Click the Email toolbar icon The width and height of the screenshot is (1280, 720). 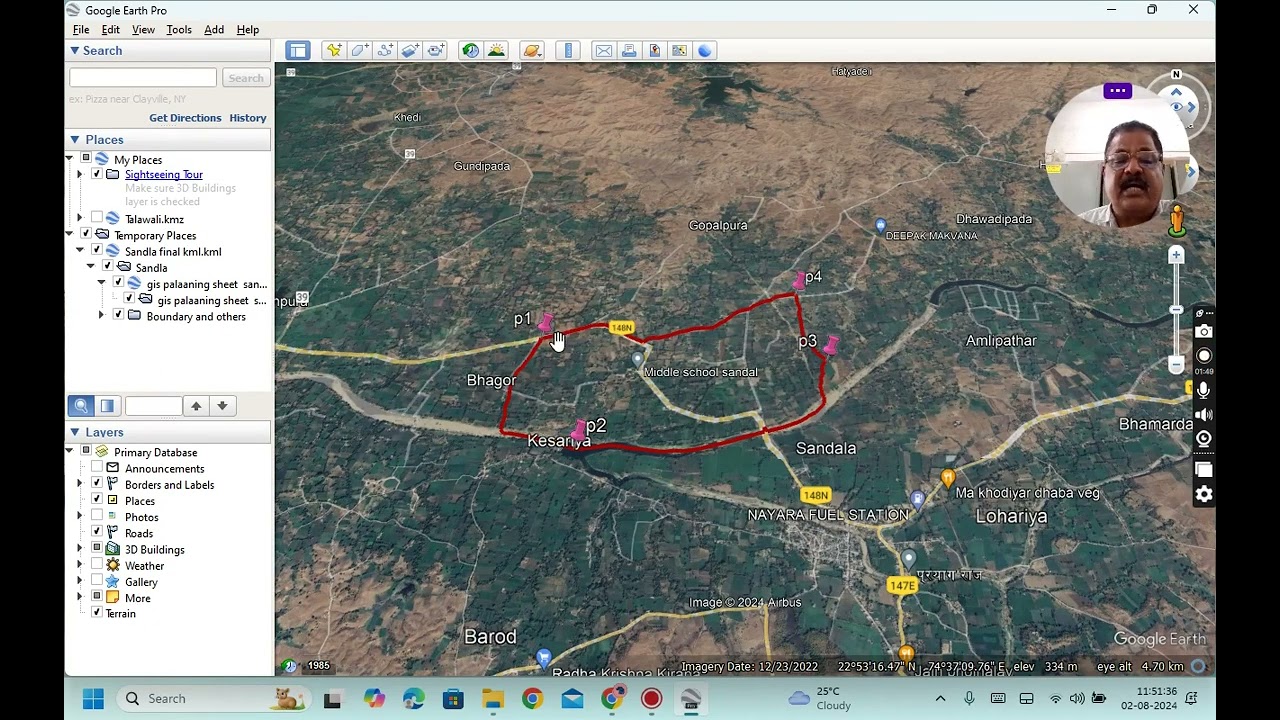click(x=603, y=50)
